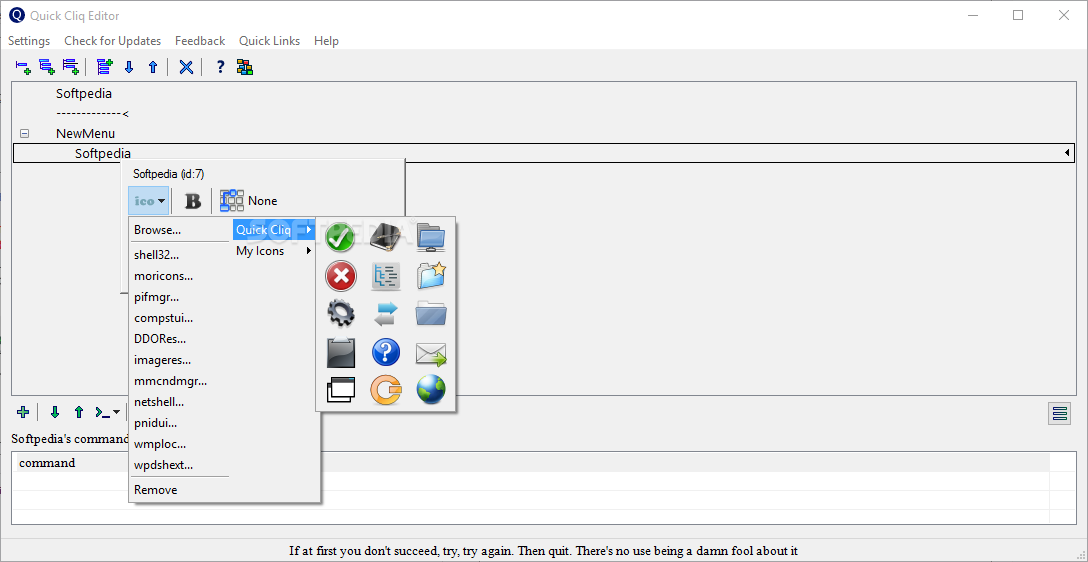Pick the Earth globe icon
1088x562 pixels.
tap(431, 390)
